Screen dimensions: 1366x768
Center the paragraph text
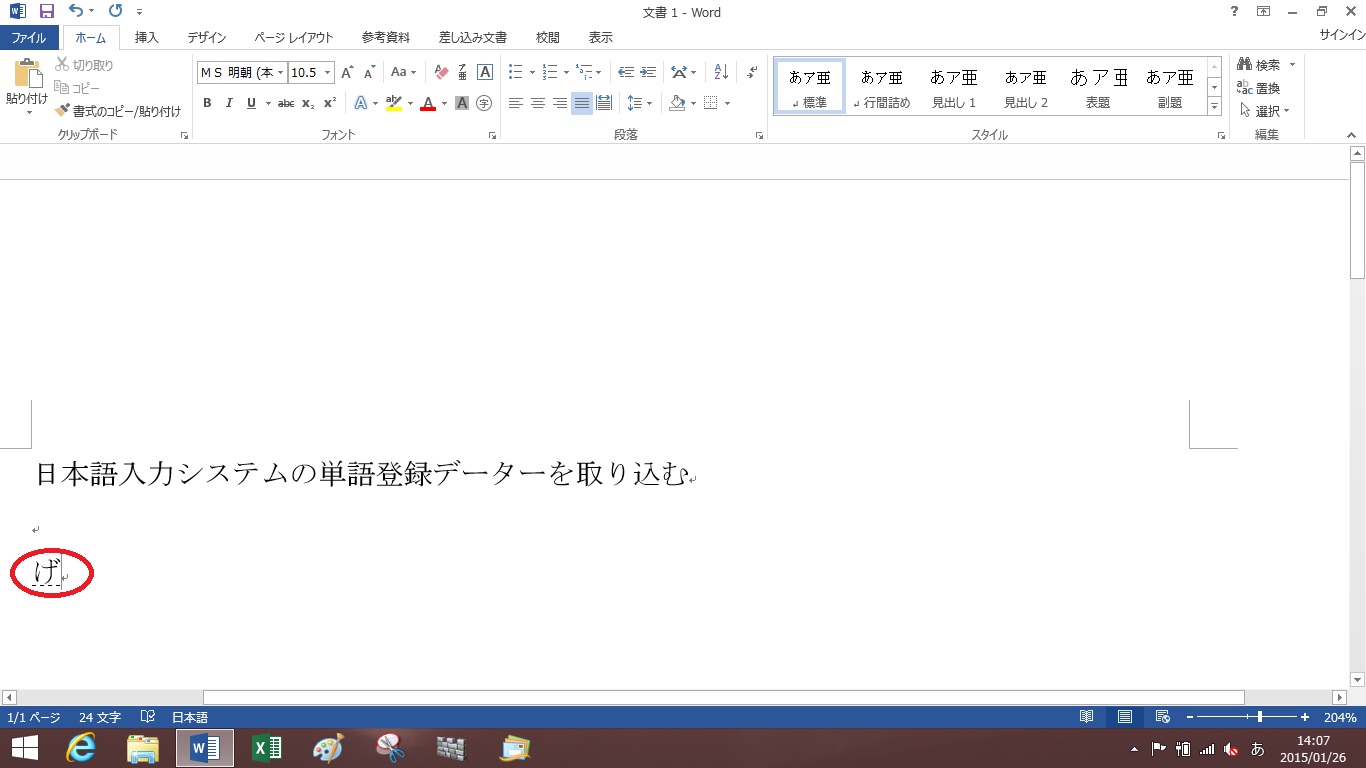[537, 103]
